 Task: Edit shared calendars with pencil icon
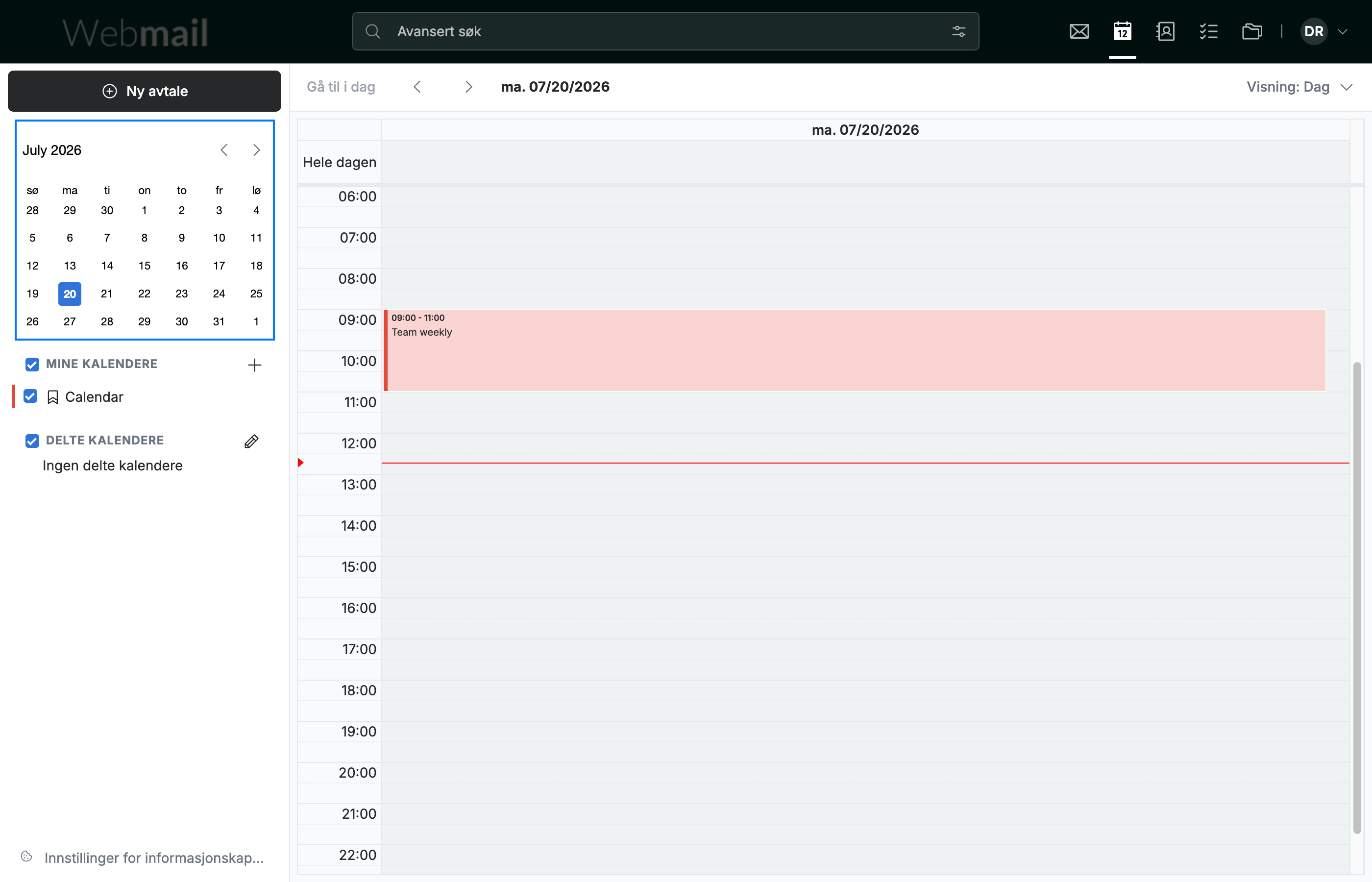[251, 441]
